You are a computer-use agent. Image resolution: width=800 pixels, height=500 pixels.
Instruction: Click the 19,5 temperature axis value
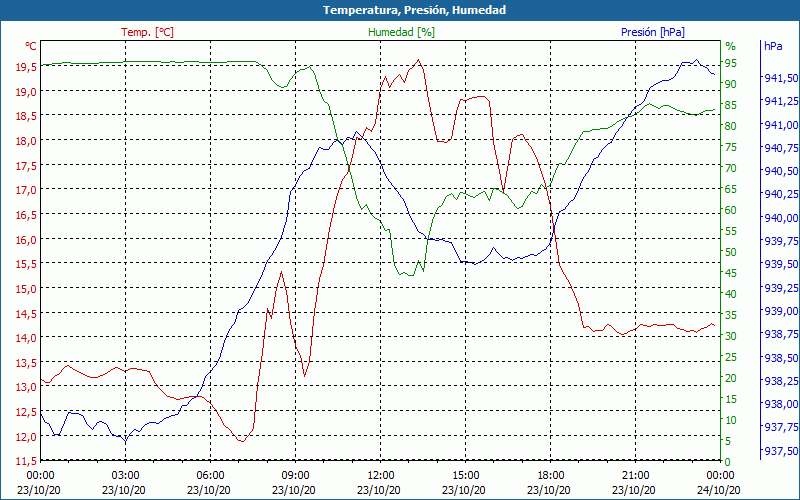26,66
